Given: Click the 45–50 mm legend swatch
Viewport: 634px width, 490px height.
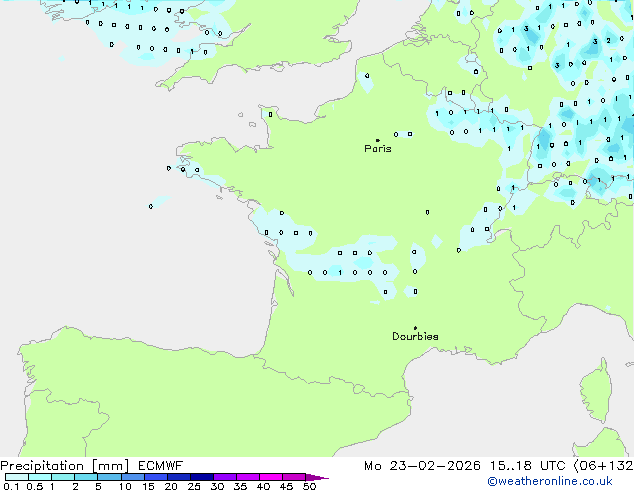Looking at the screenshot, I should pyautogui.click(x=294, y=477).
